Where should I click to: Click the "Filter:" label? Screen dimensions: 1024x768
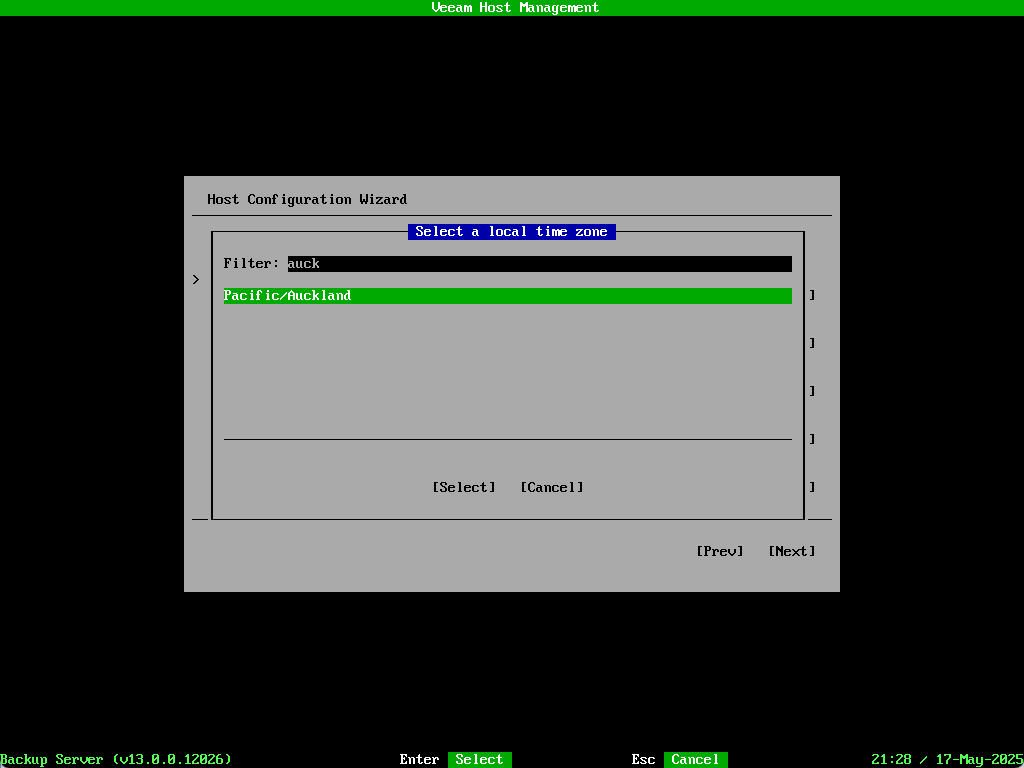click(251, 264)
